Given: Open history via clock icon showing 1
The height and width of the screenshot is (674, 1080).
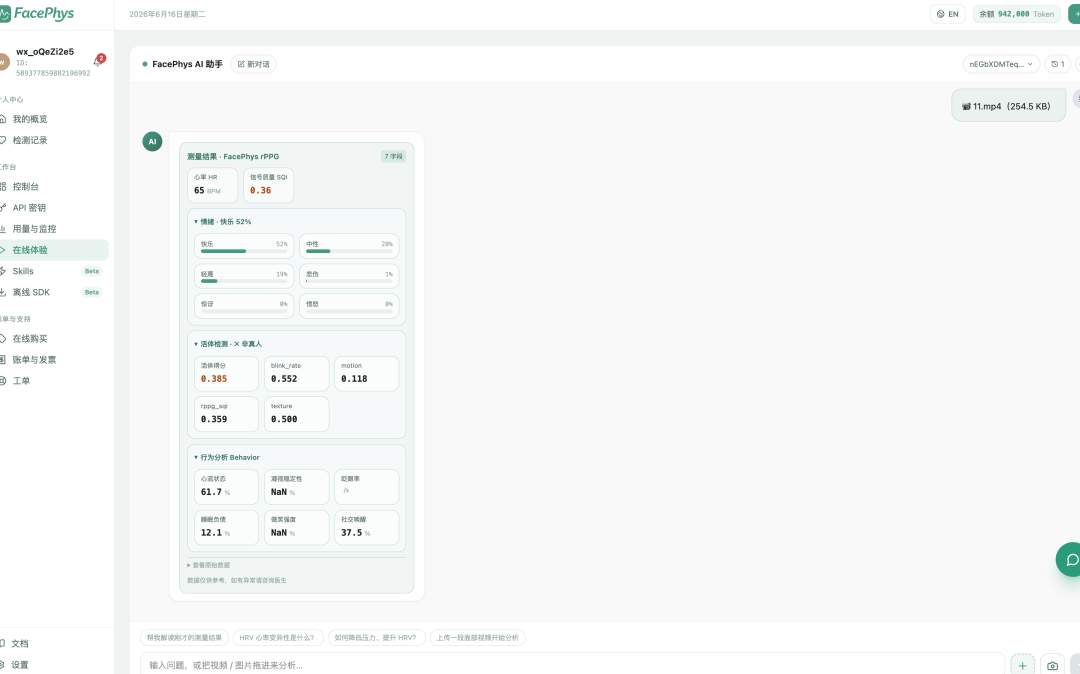Looking at the screenshot, I should click(1057, 64).
